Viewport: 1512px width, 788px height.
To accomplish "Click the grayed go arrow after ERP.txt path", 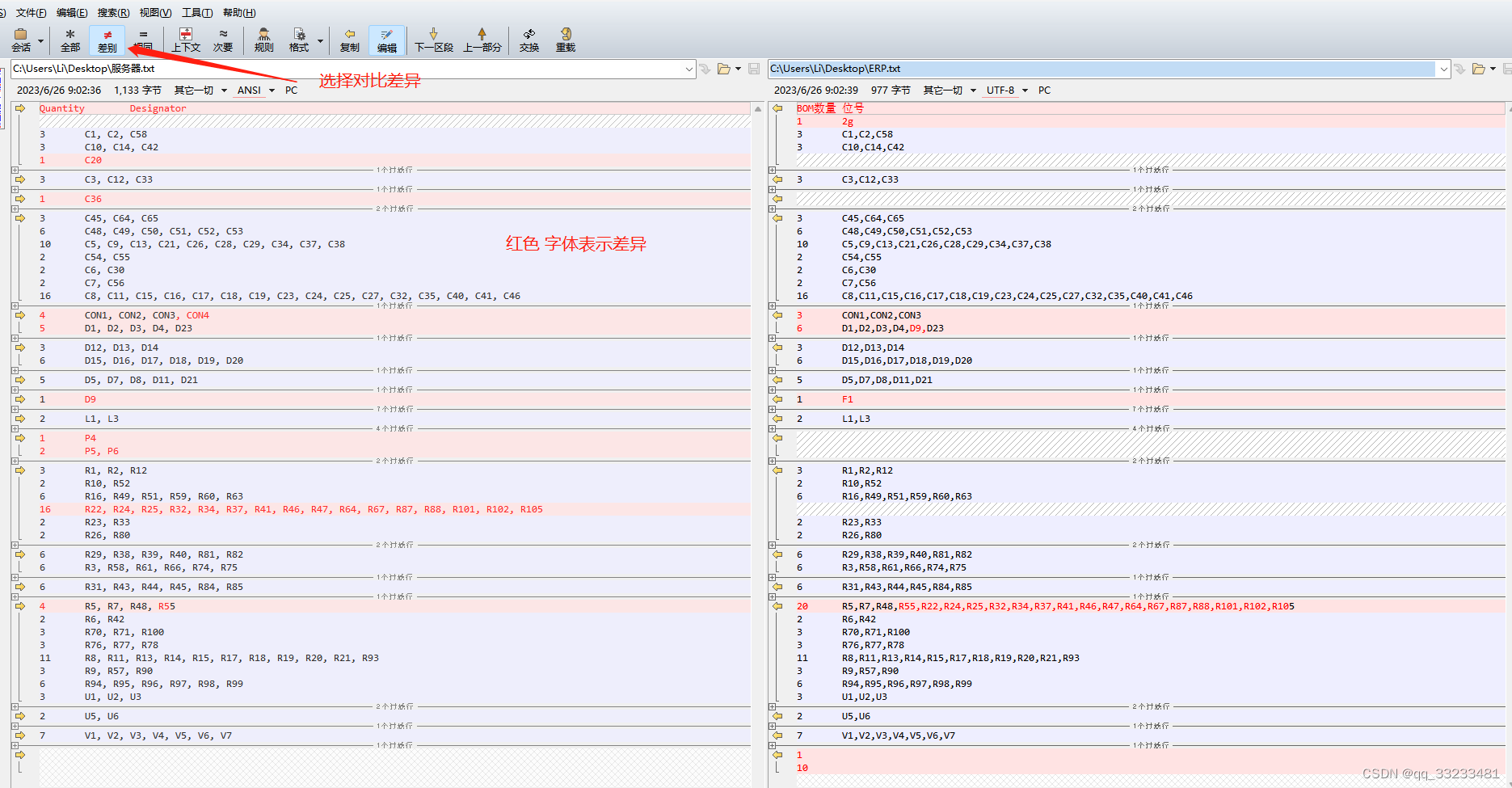I will [x=1459, y=69].
